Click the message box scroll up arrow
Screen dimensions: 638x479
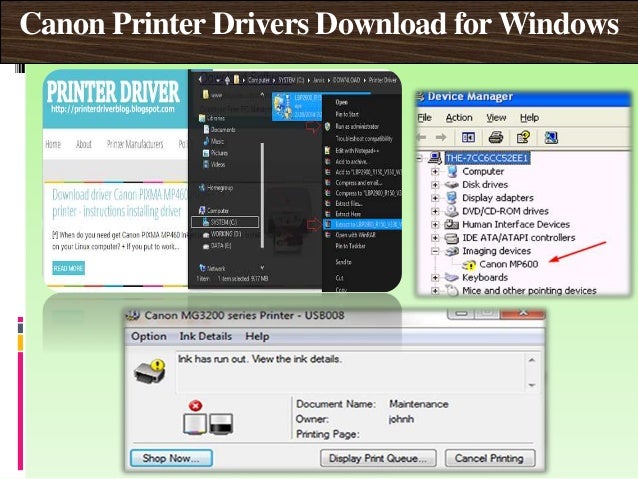532,360
